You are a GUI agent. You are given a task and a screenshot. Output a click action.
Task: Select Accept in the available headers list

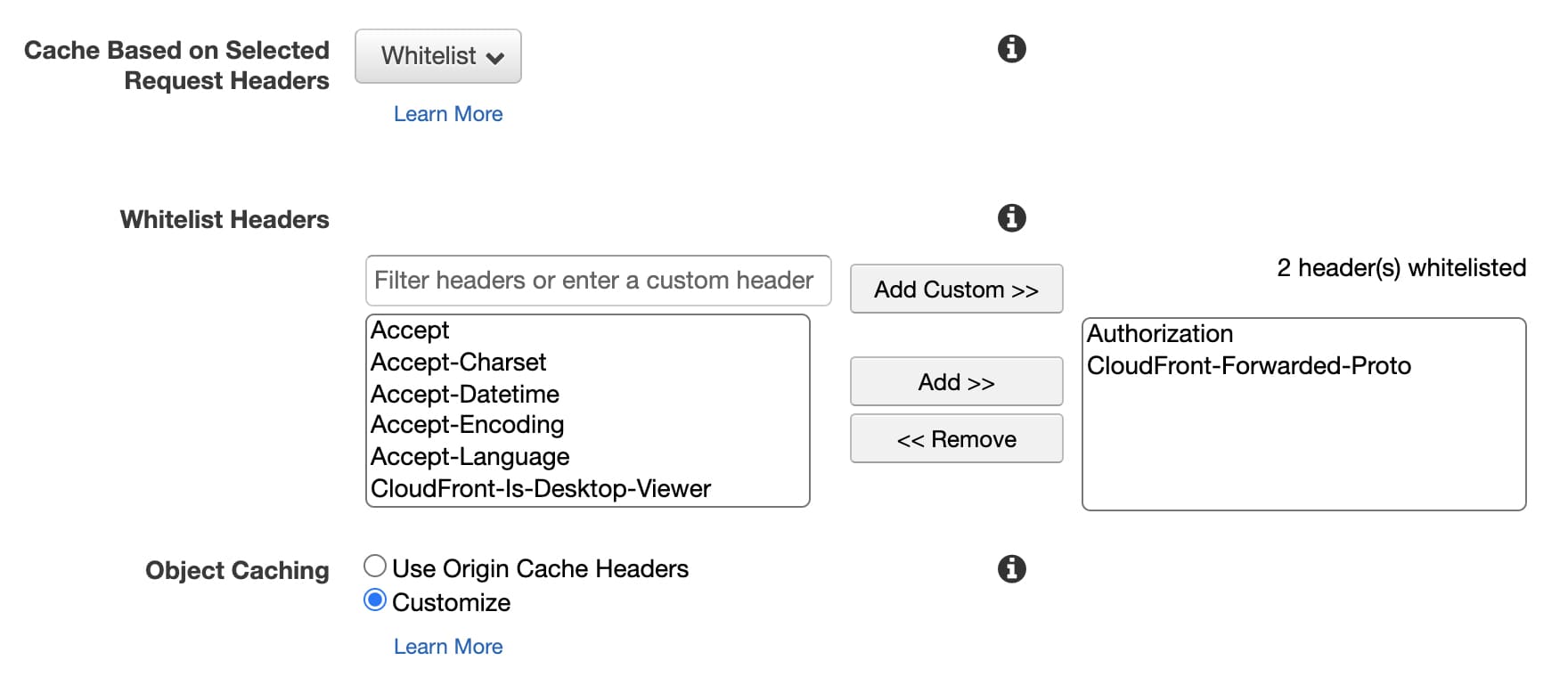point(411,330)
